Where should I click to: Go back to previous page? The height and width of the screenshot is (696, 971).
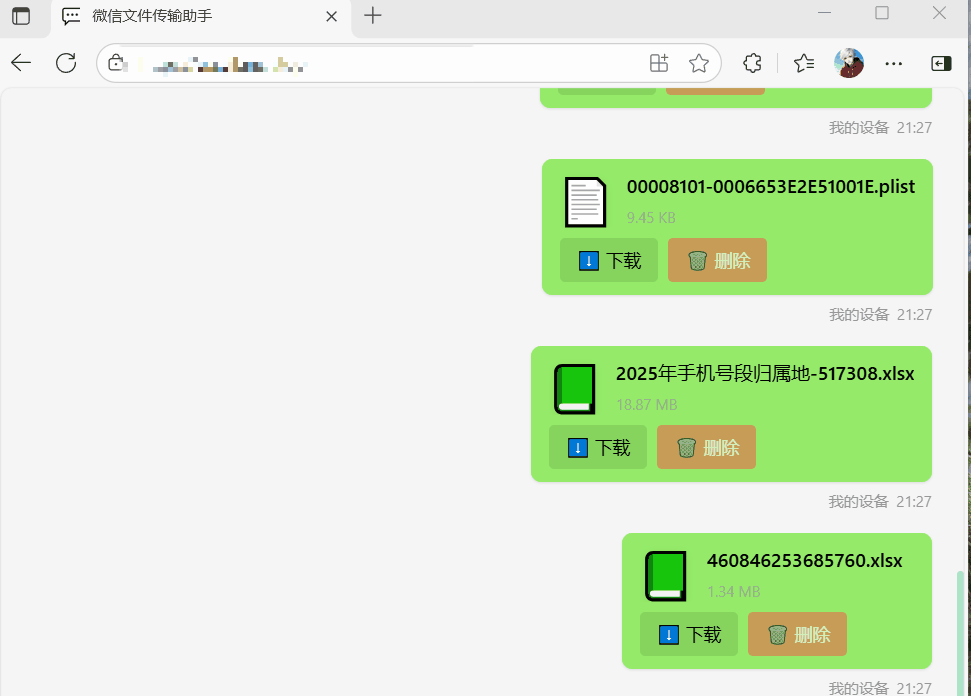(x=21, y=63)
